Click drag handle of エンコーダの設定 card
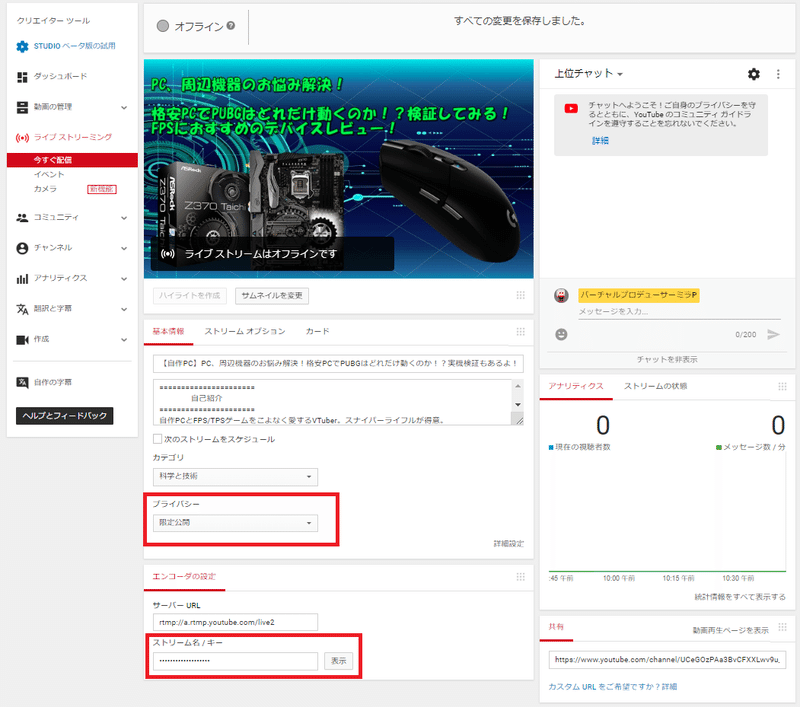Screen dimensions: 800x707 point(520,577)
